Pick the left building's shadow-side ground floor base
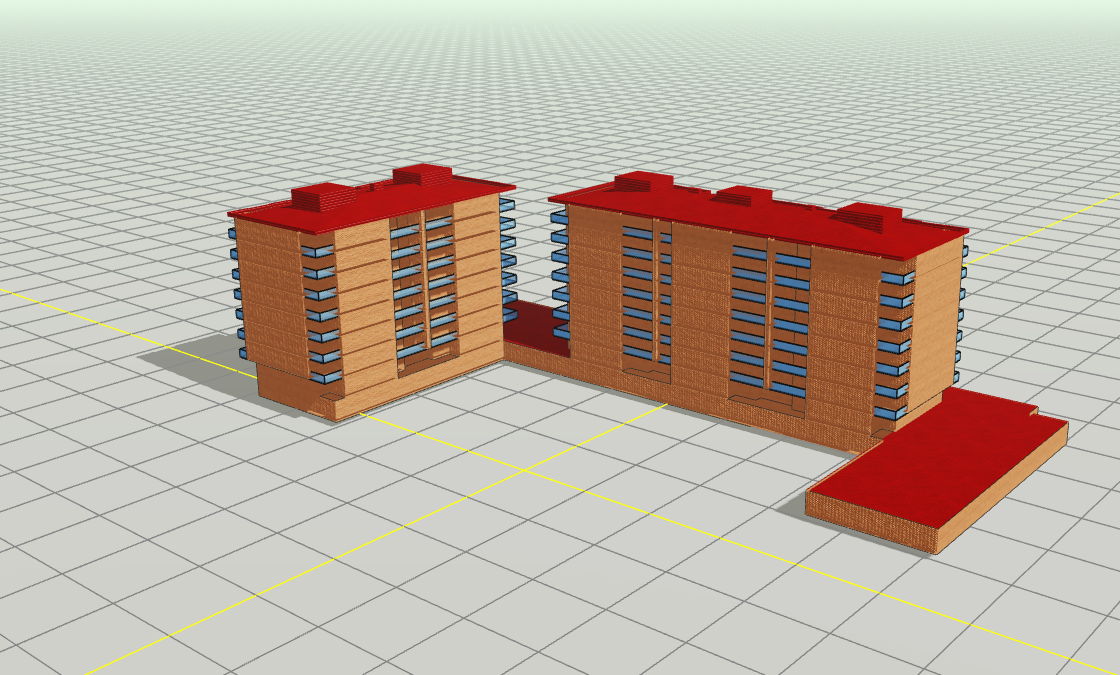 tap(296, 391)
